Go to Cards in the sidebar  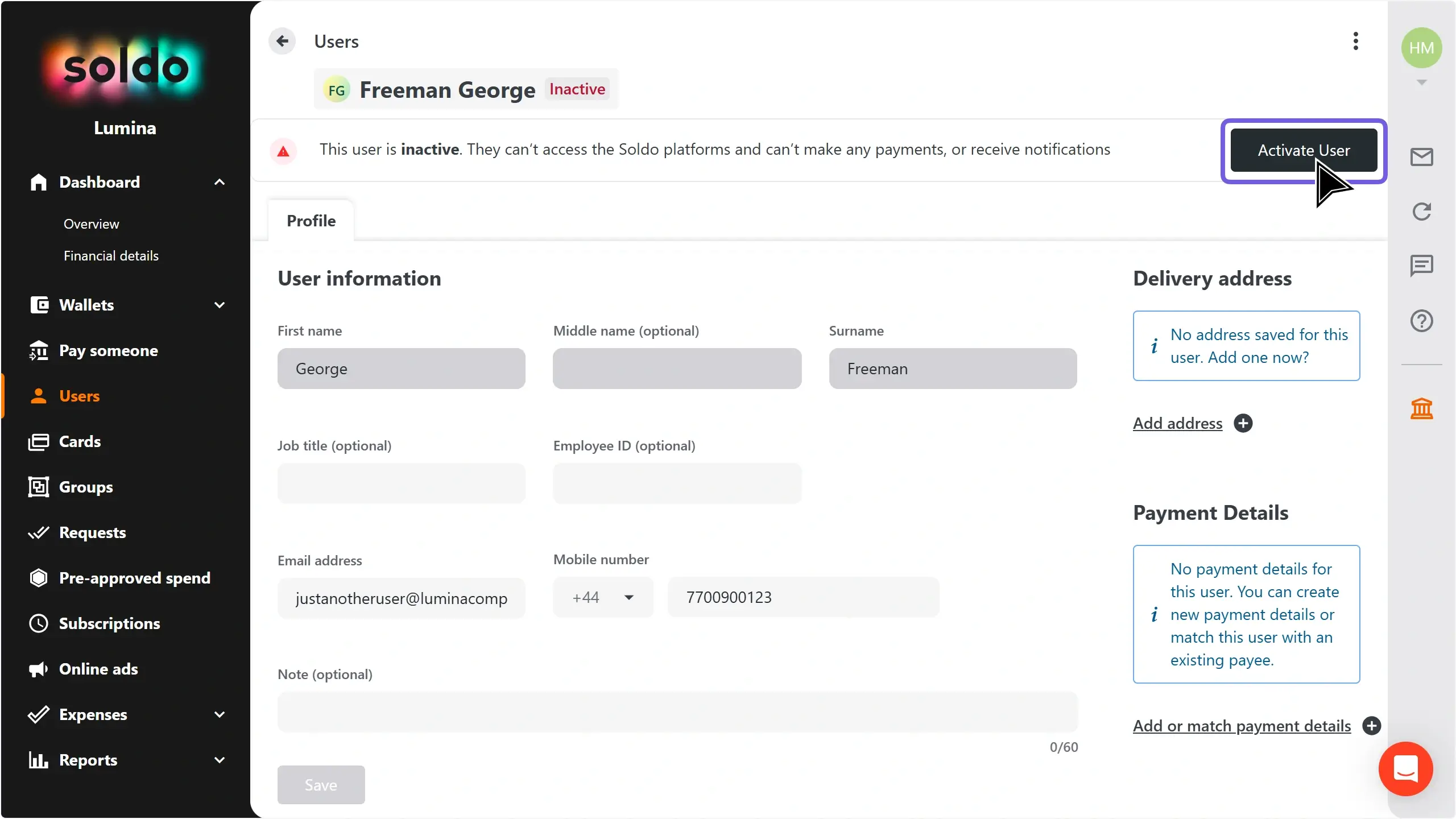(80, 441)
